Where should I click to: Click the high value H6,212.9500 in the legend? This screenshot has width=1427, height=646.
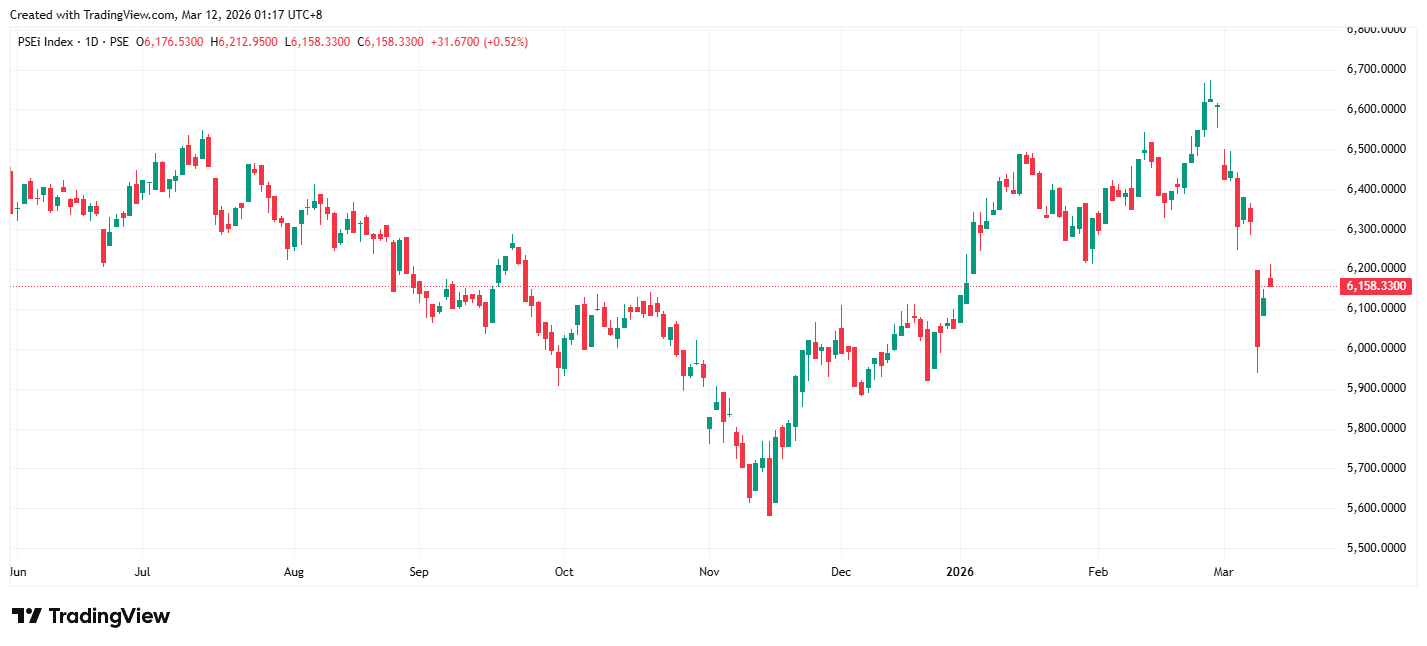point(244,42)
